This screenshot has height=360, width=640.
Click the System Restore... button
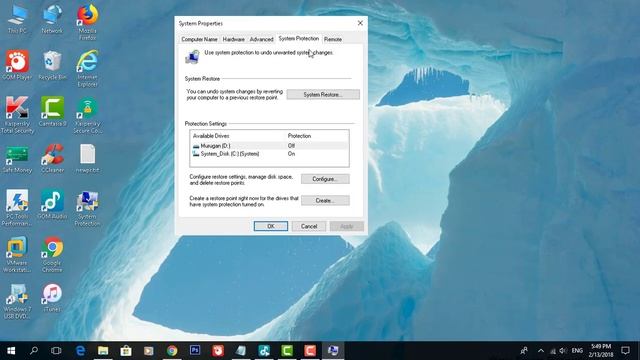(x=323, y=94)
